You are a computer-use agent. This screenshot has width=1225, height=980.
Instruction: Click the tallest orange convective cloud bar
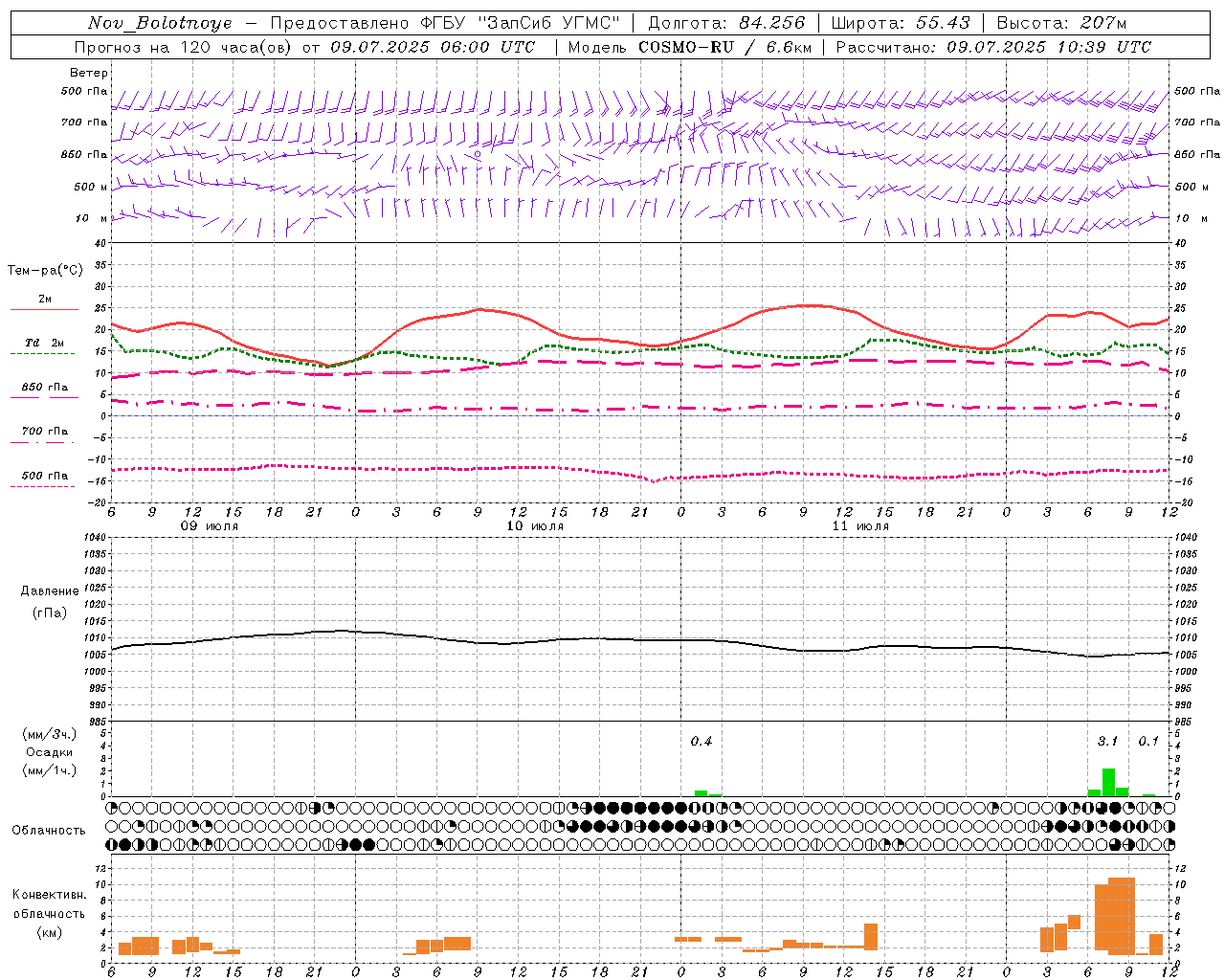coord(1122,916)
